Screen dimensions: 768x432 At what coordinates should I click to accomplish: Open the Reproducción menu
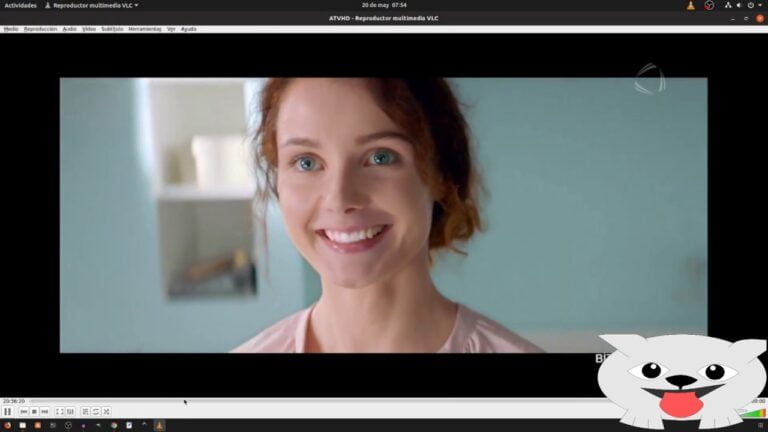40,29
